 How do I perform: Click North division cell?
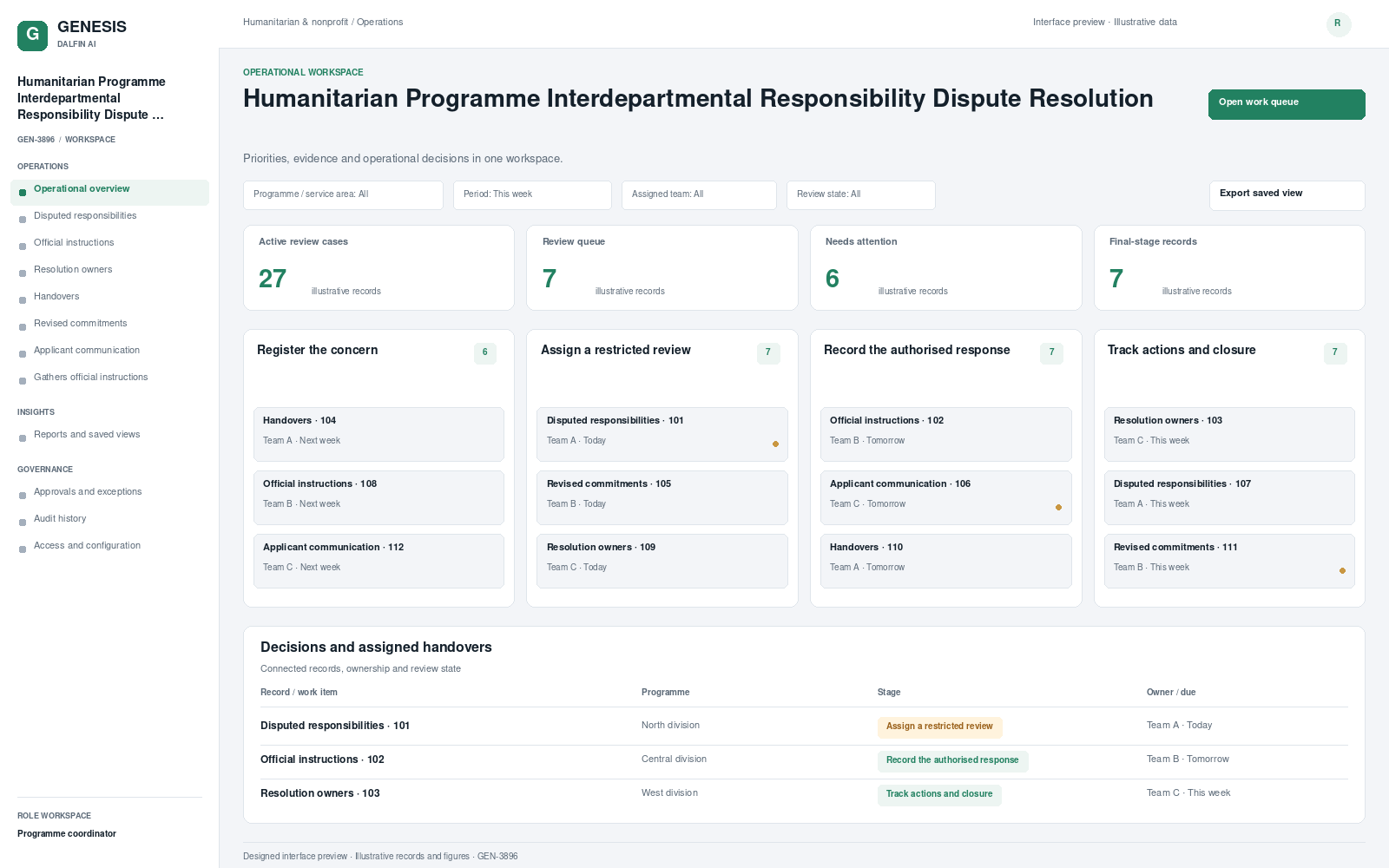coord(670,726)
